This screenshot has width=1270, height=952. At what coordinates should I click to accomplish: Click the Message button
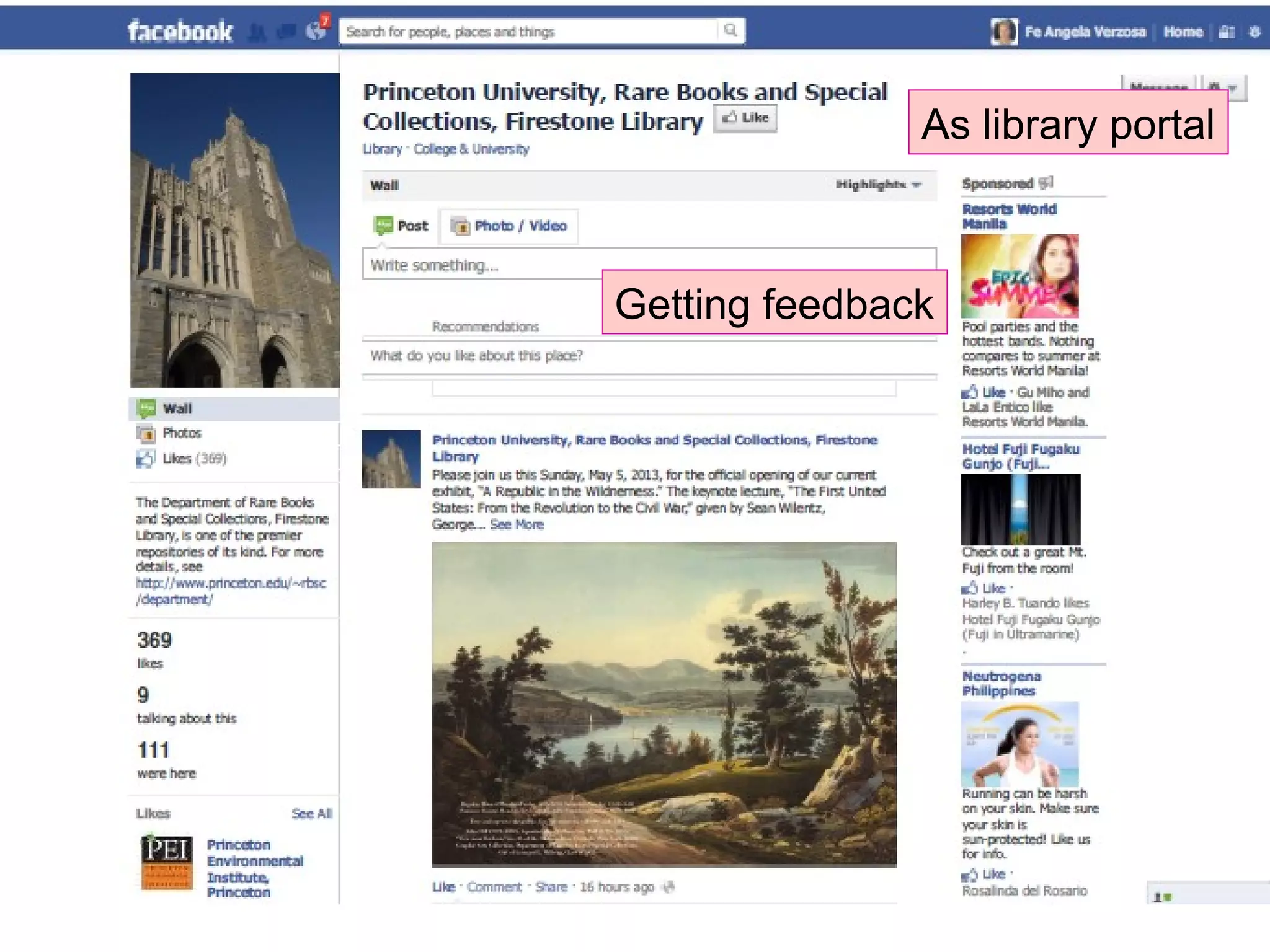coord(1159,84)
